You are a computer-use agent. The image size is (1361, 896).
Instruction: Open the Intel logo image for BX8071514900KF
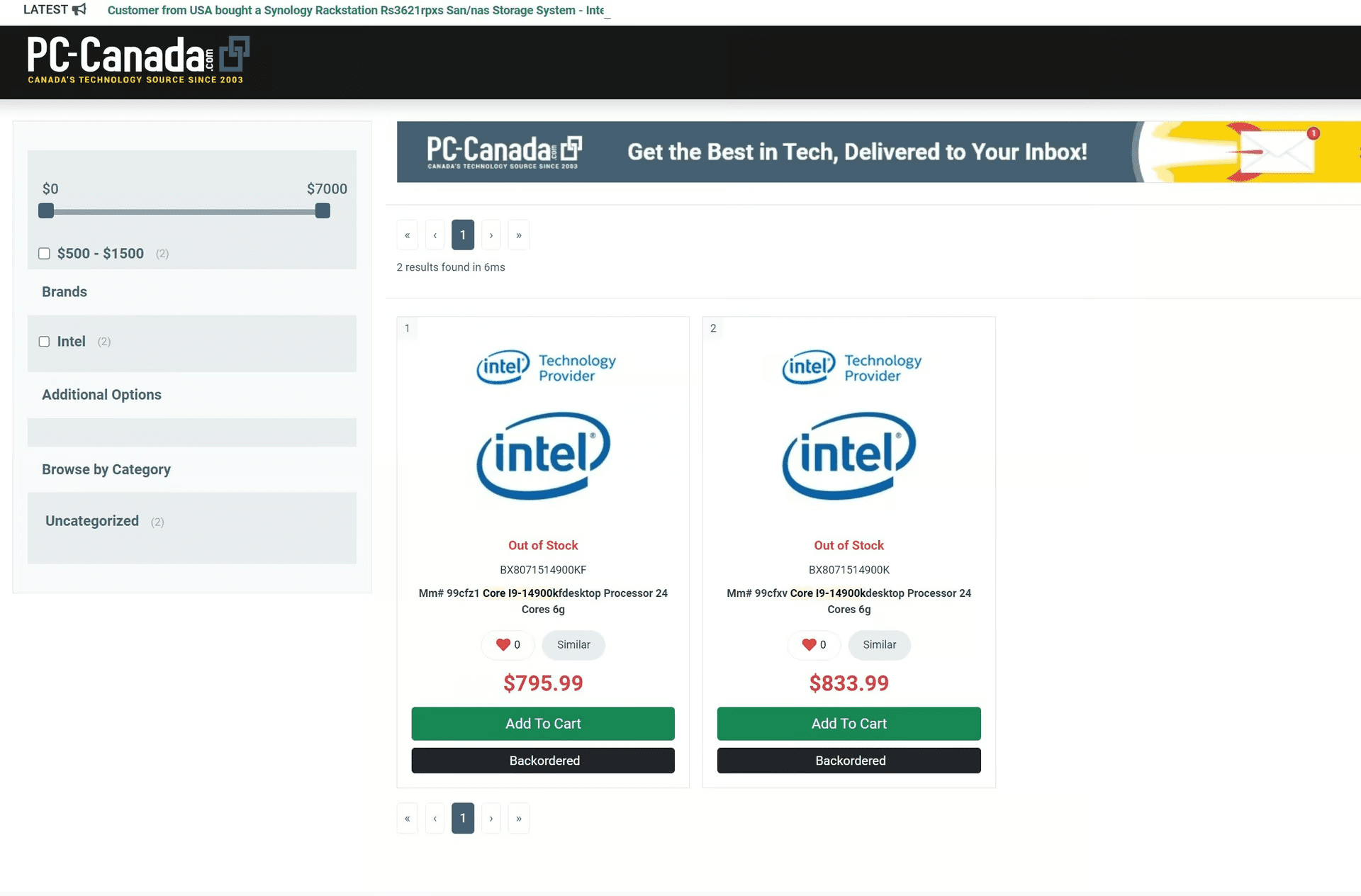(543, 456)
